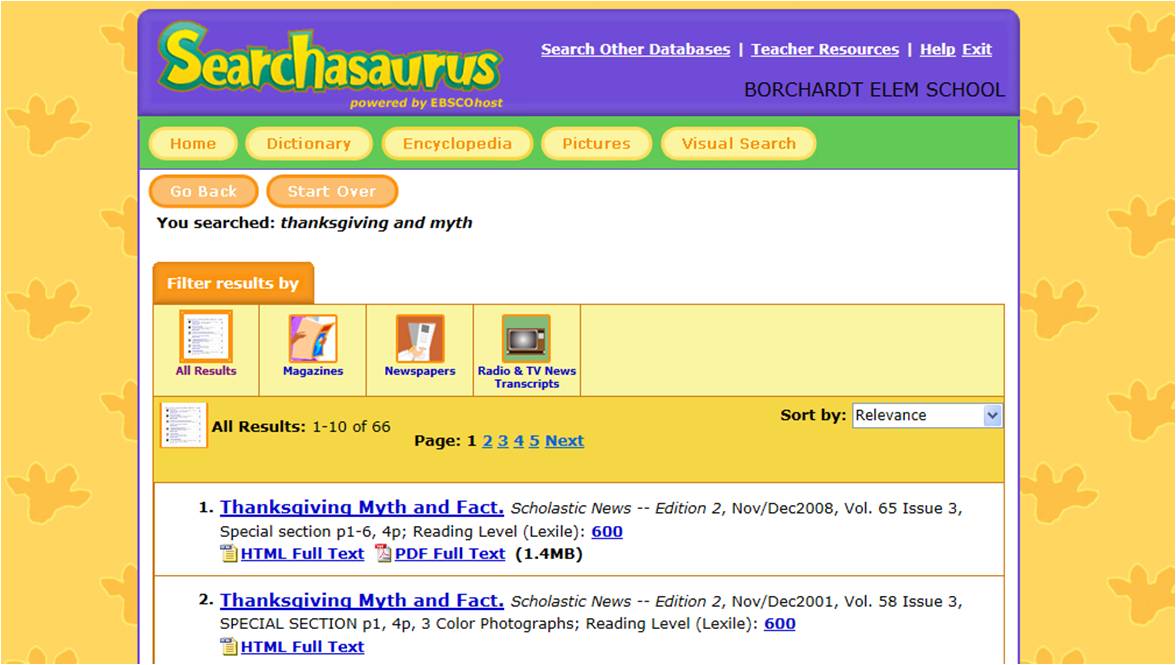Image resolution: width=1176 pixels, height=665 pixels.
Task: Open PDF Full Text of first result
Action: click(450, 554)
